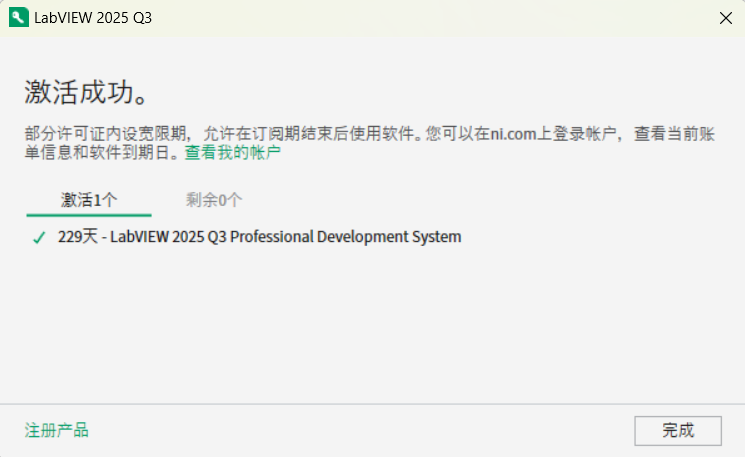The image size is (745, 457).
Task: Click the 激活成功 heading
Action: click(86, 92)
